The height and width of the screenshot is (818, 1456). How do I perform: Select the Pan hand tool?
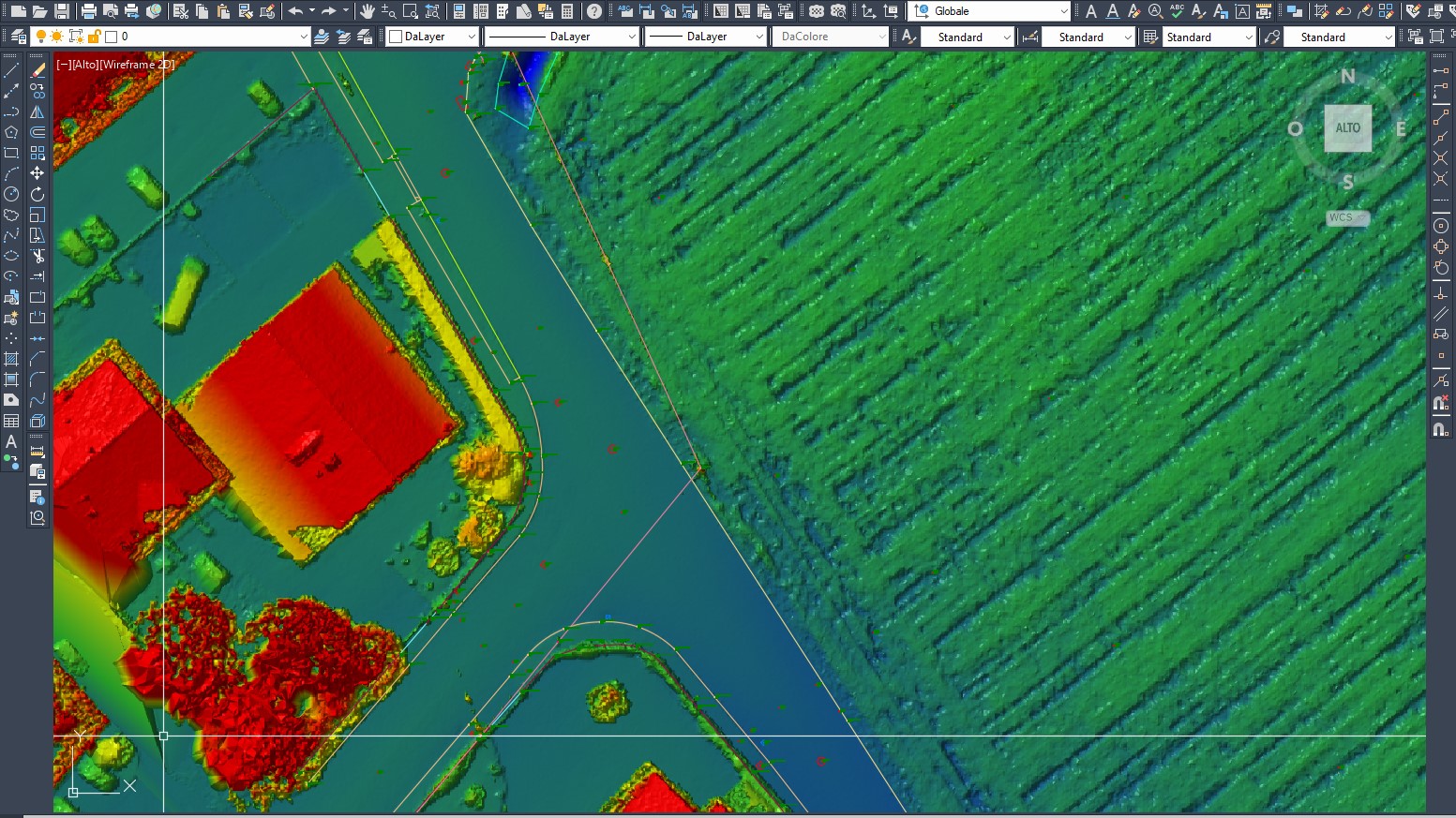[368, 11]
